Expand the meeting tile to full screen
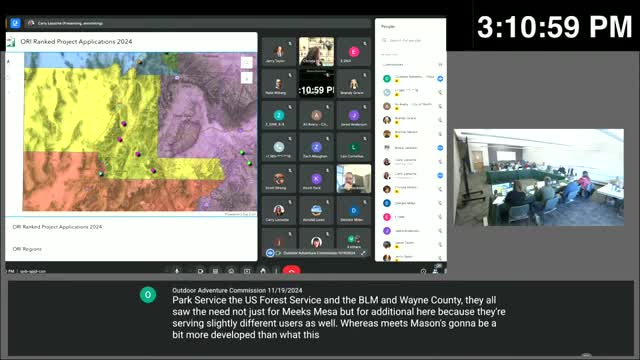Viewport: 640px width, 360px height. pos(363,253)
